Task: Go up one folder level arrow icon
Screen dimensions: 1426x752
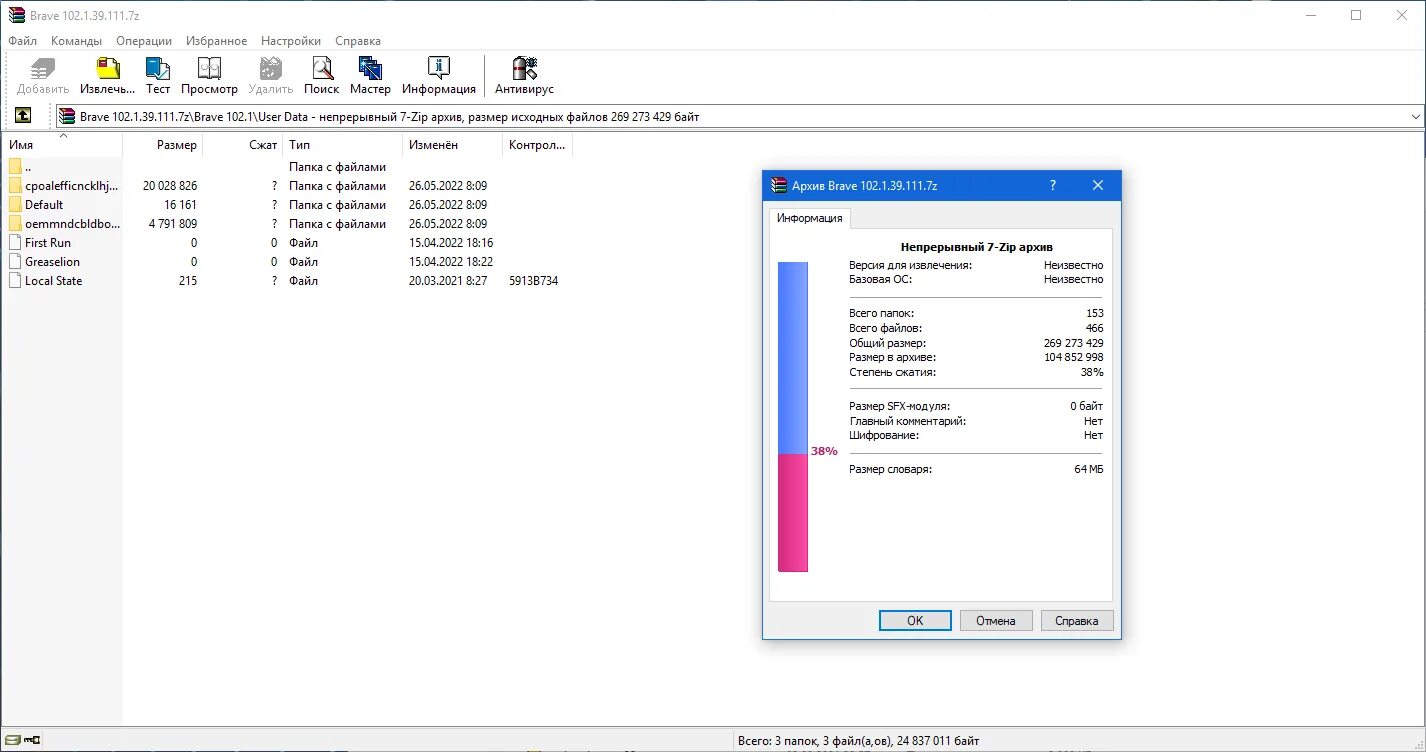Action: pyautogui.click(x=23, y=116)
